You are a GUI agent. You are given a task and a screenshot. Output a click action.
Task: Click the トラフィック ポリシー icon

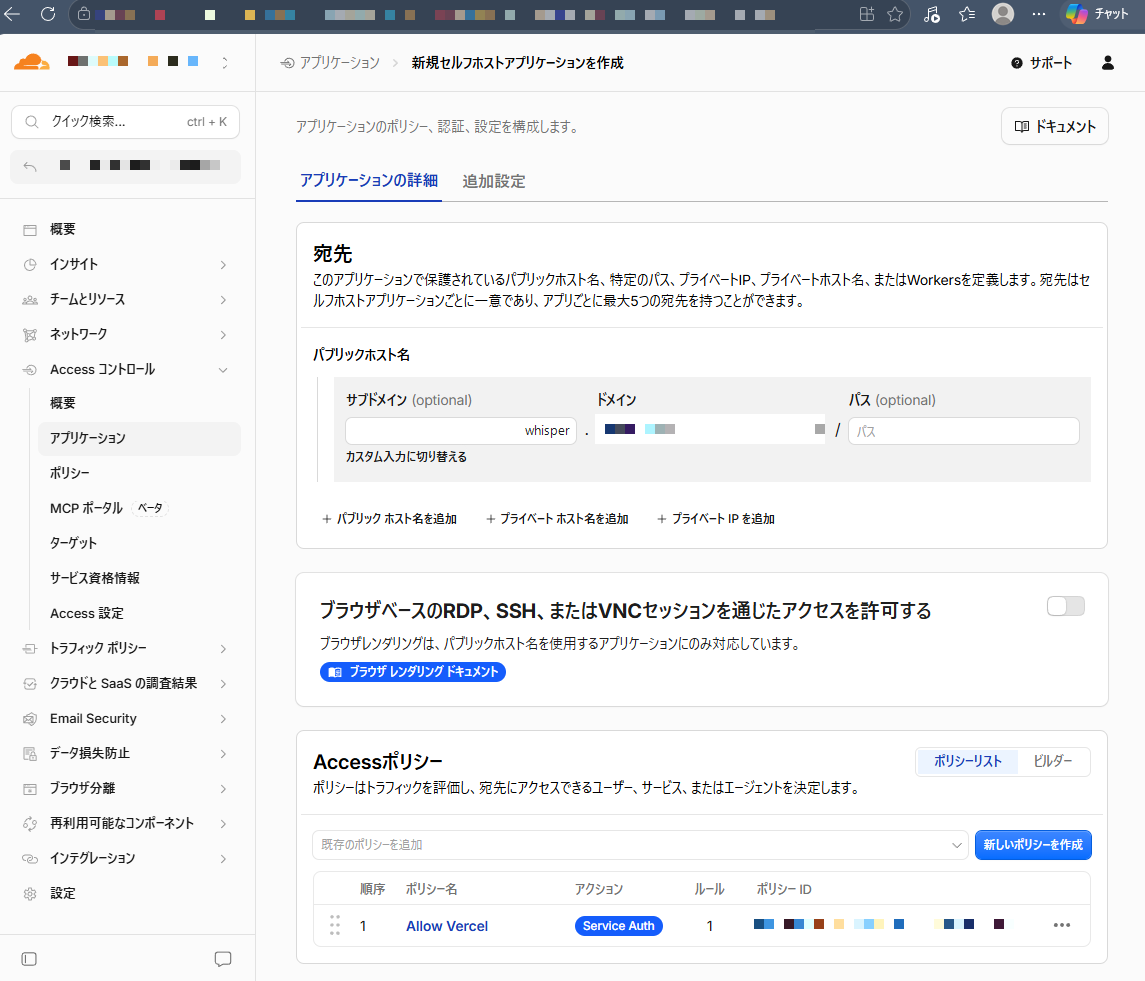(x=30, y=649)
